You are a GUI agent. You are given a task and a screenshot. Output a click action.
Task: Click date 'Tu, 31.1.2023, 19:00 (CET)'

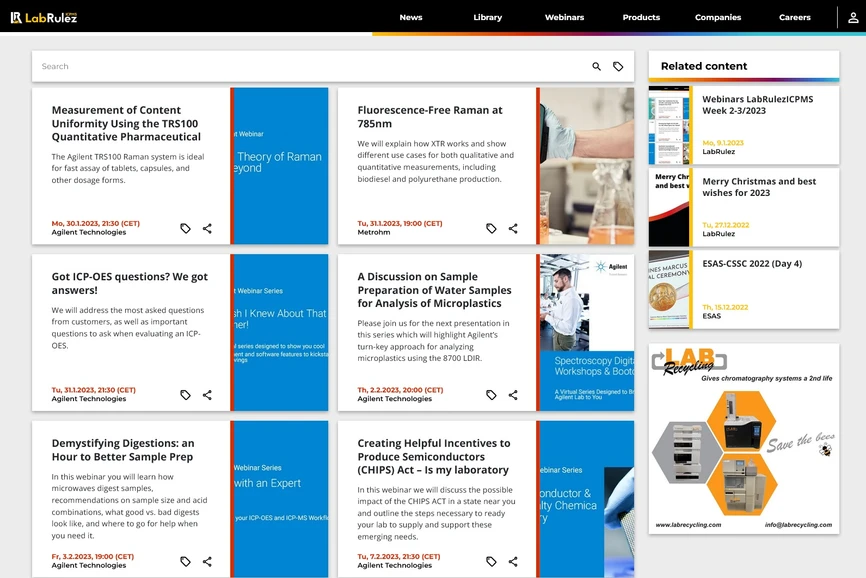(x=400, y=224)
